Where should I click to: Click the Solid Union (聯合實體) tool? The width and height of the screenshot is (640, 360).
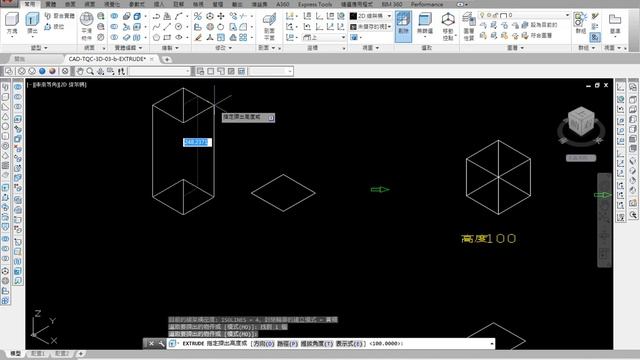click(60, 16)
